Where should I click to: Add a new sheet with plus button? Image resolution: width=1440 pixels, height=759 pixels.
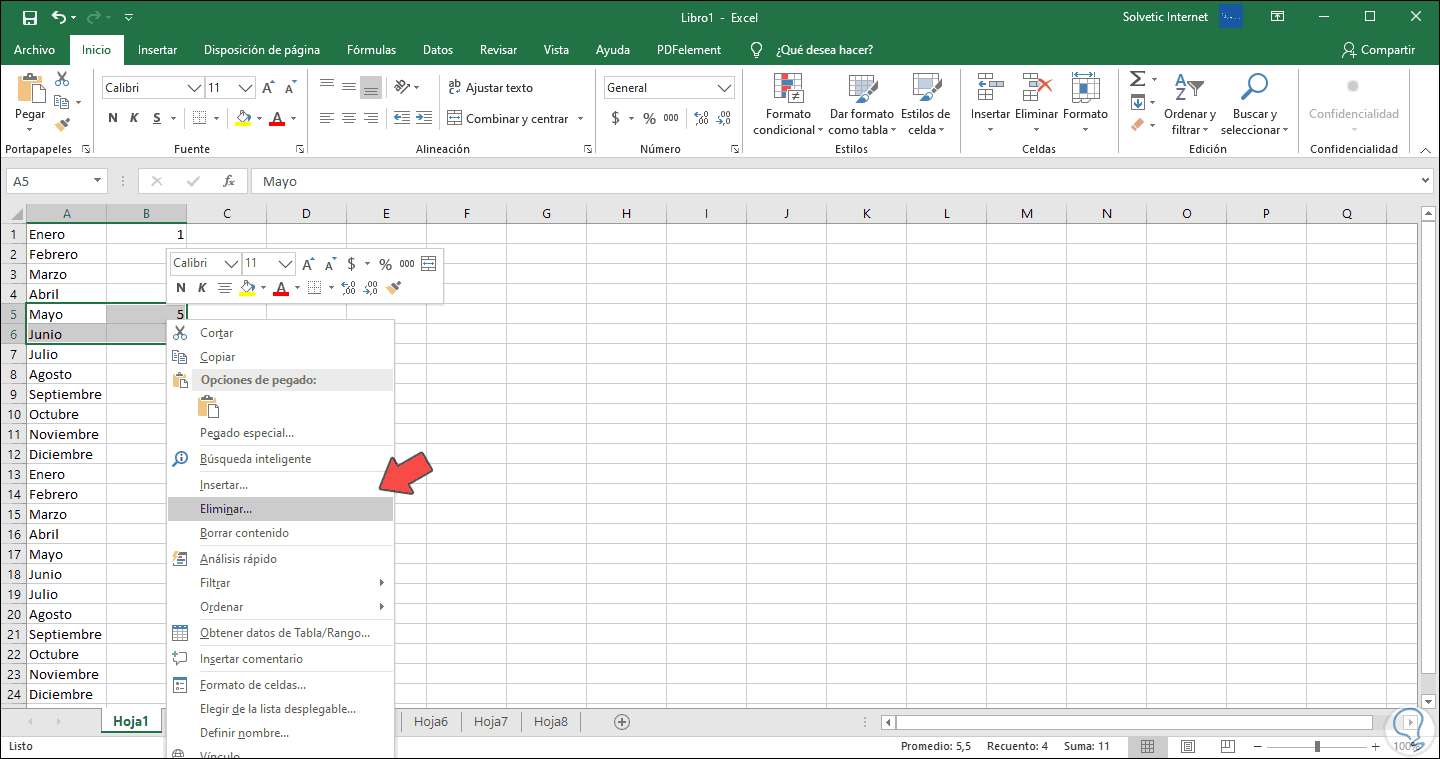(622, 721)
